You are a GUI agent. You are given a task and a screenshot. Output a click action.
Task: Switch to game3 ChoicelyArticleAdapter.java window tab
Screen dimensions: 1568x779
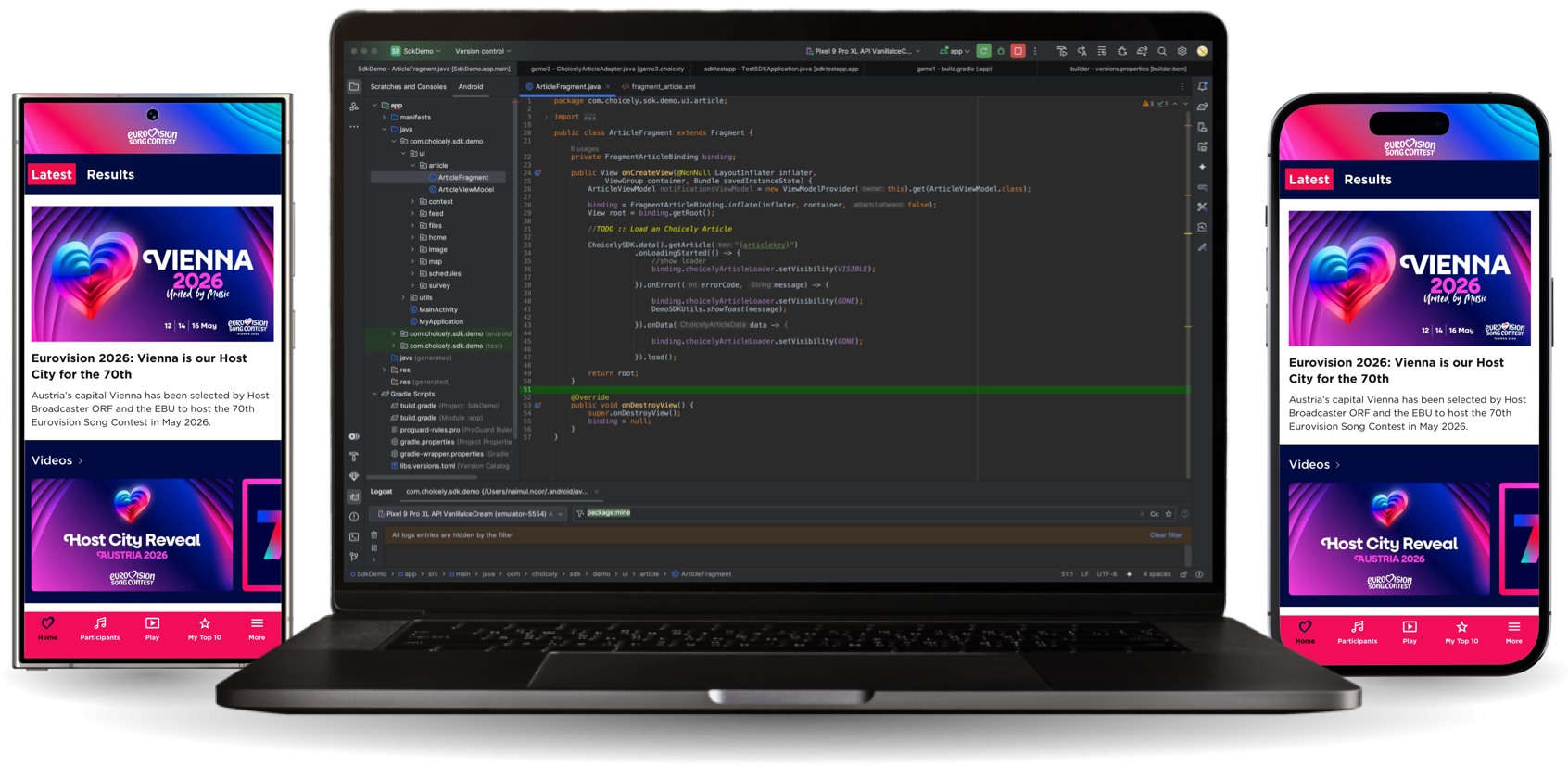tap(607, 69)
